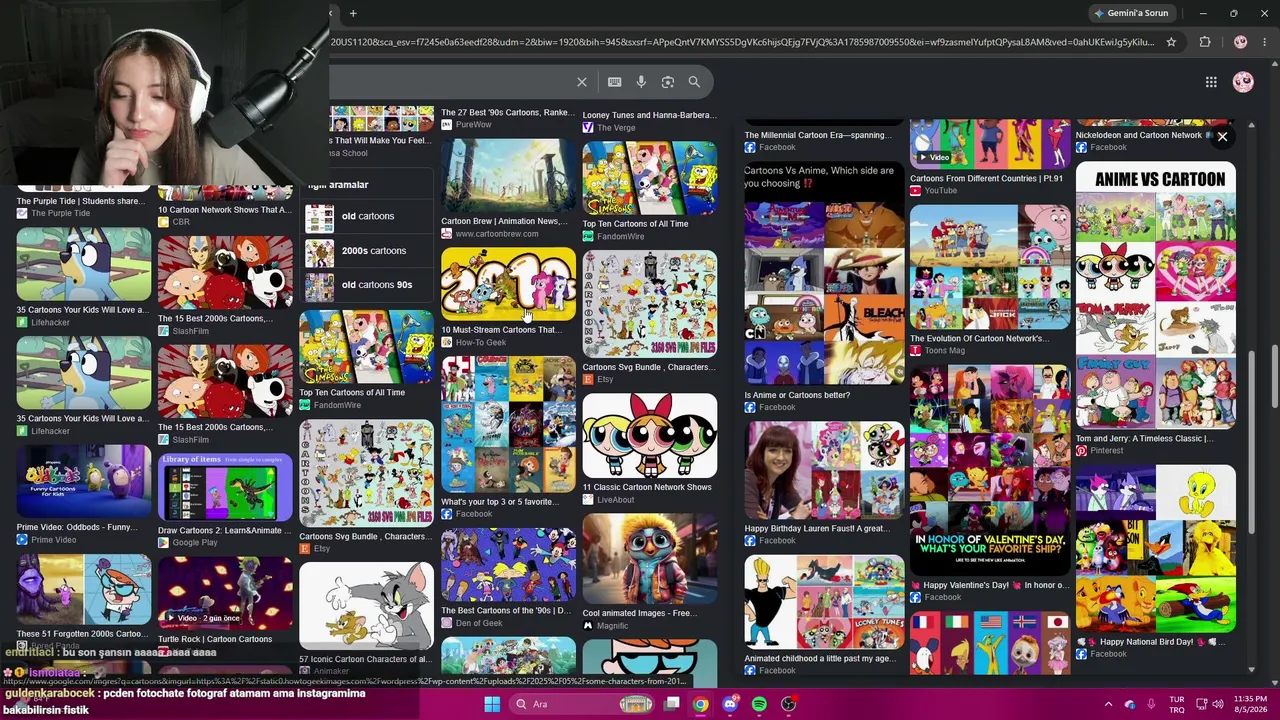This screenshot has height=720, width=1280.
Task: Open the on-screen keyboard input tool
Action: (x=614, y=82)
